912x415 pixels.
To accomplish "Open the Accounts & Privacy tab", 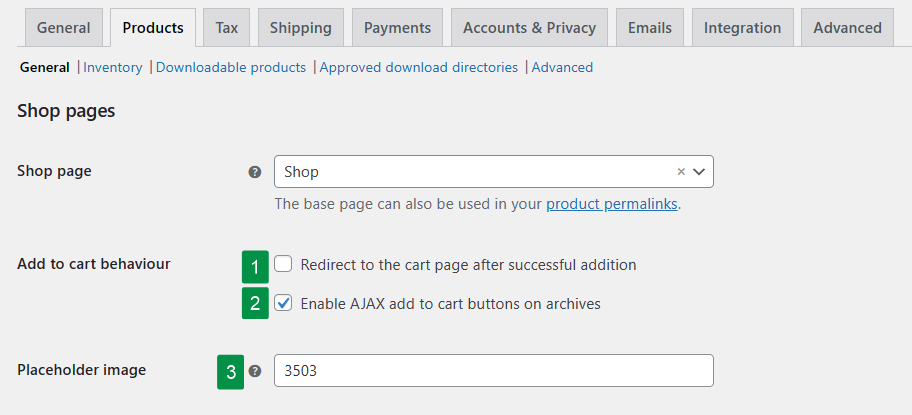I will coord(529,27).
